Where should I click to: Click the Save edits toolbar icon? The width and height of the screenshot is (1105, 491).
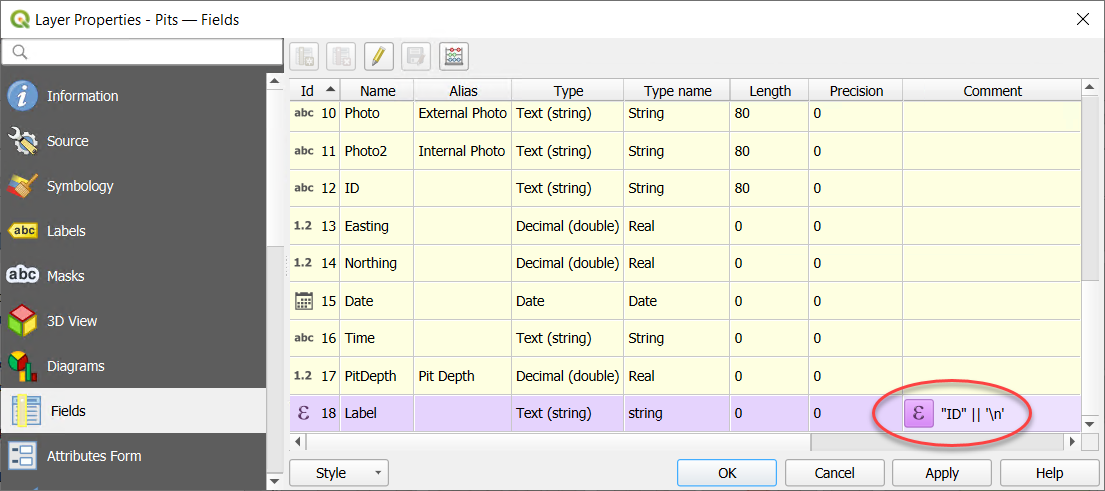(x=416, y=57)
